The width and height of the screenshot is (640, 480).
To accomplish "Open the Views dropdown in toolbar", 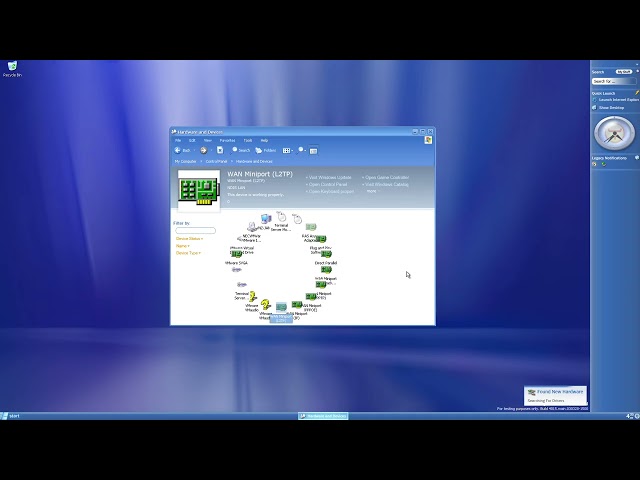I will tap(288, 150).
